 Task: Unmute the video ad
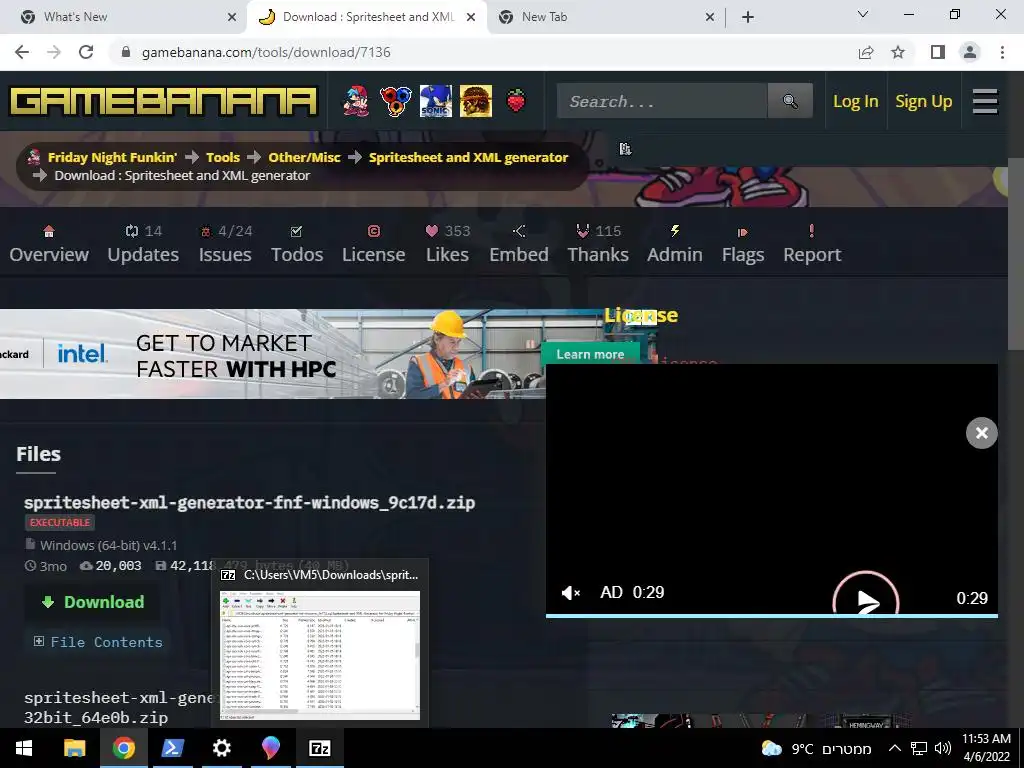coord(571,592)
